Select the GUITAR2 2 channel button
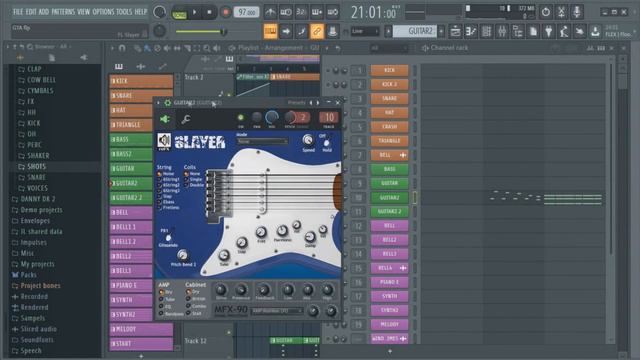This screenshot has width=640, height=360. [x=389, y=211]
